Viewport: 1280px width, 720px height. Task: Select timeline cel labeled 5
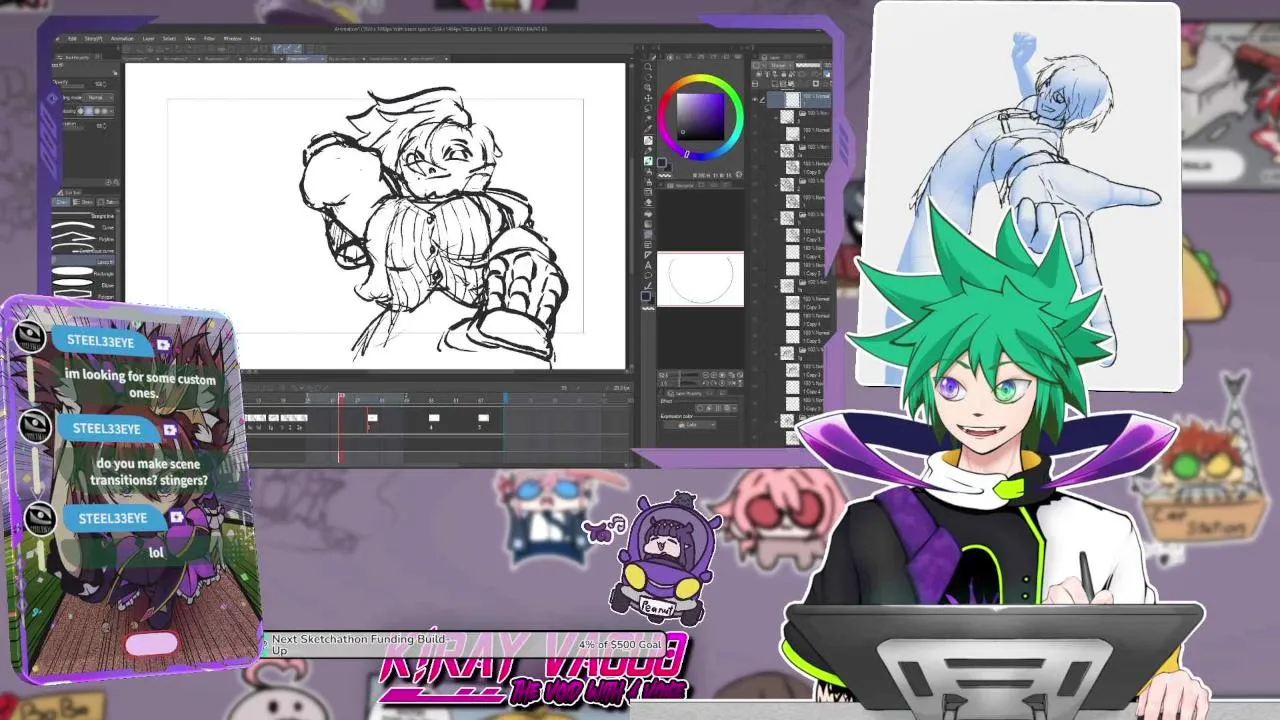(x=483, y=419)
